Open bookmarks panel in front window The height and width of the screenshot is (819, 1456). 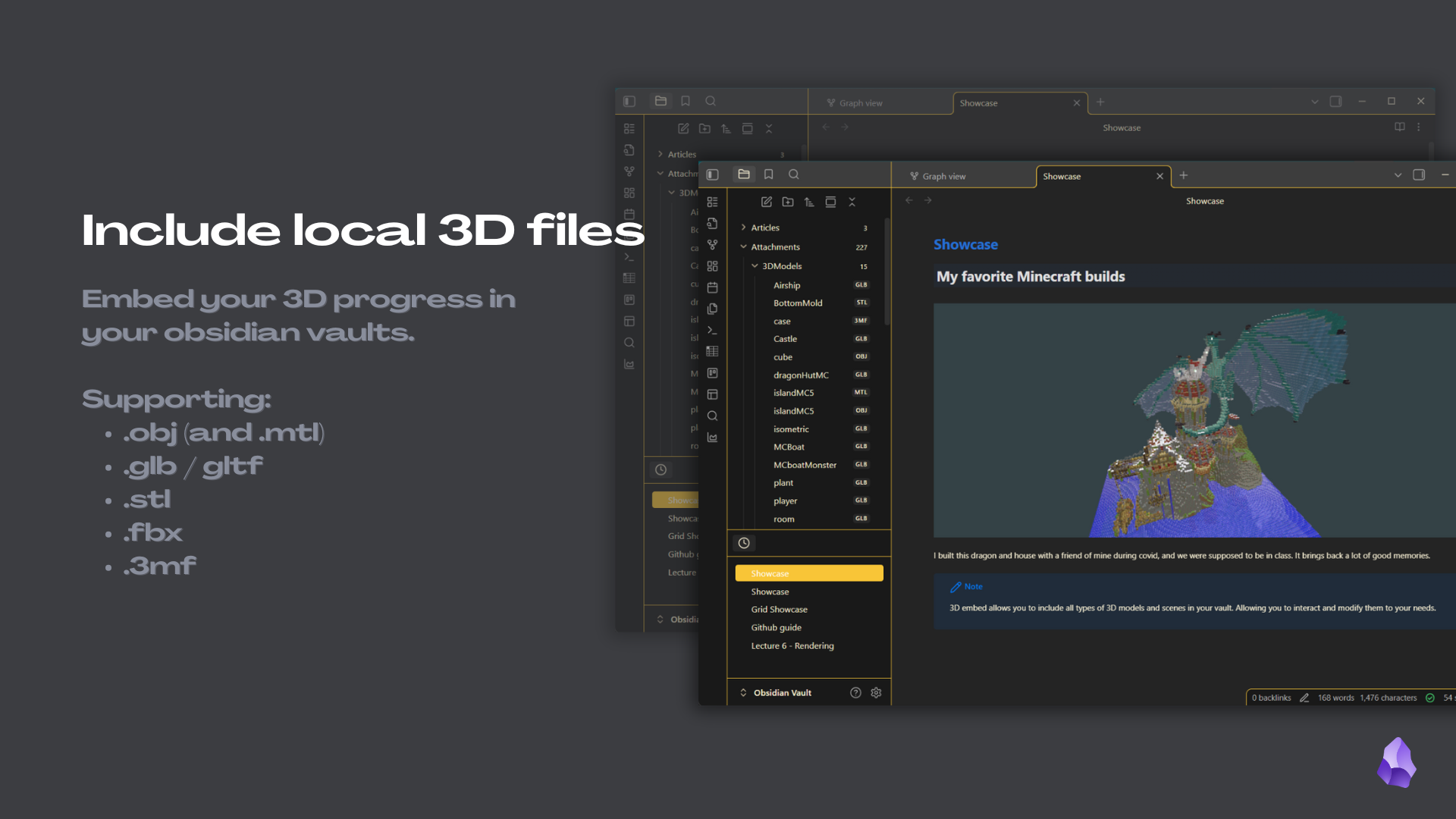point(768,174)
